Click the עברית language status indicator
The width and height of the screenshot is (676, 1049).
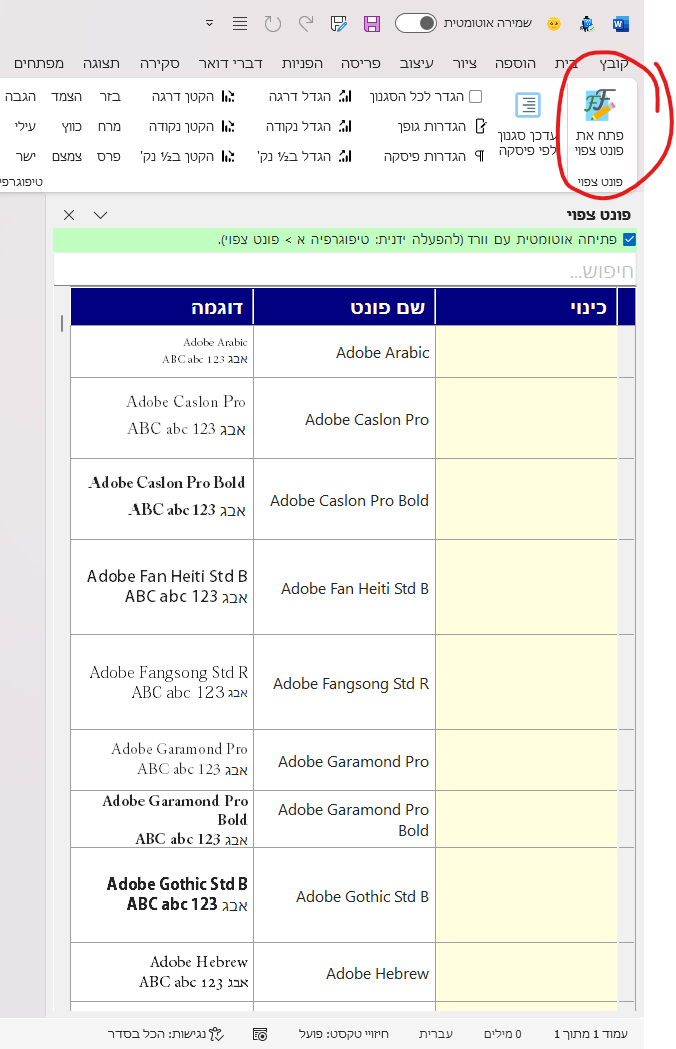point(436,1034)
